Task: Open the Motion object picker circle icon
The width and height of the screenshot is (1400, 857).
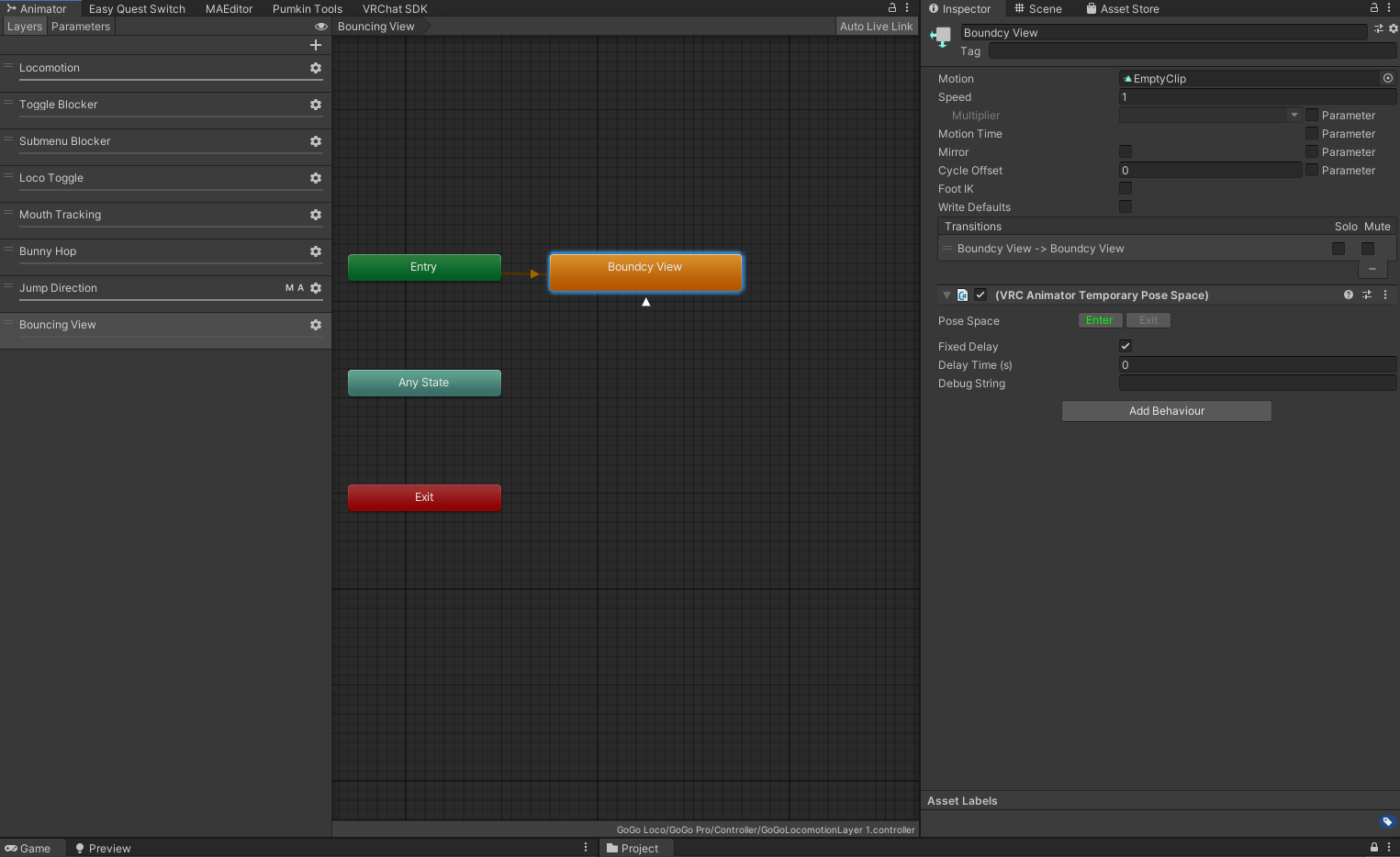Action: [x=1388, y=78]
